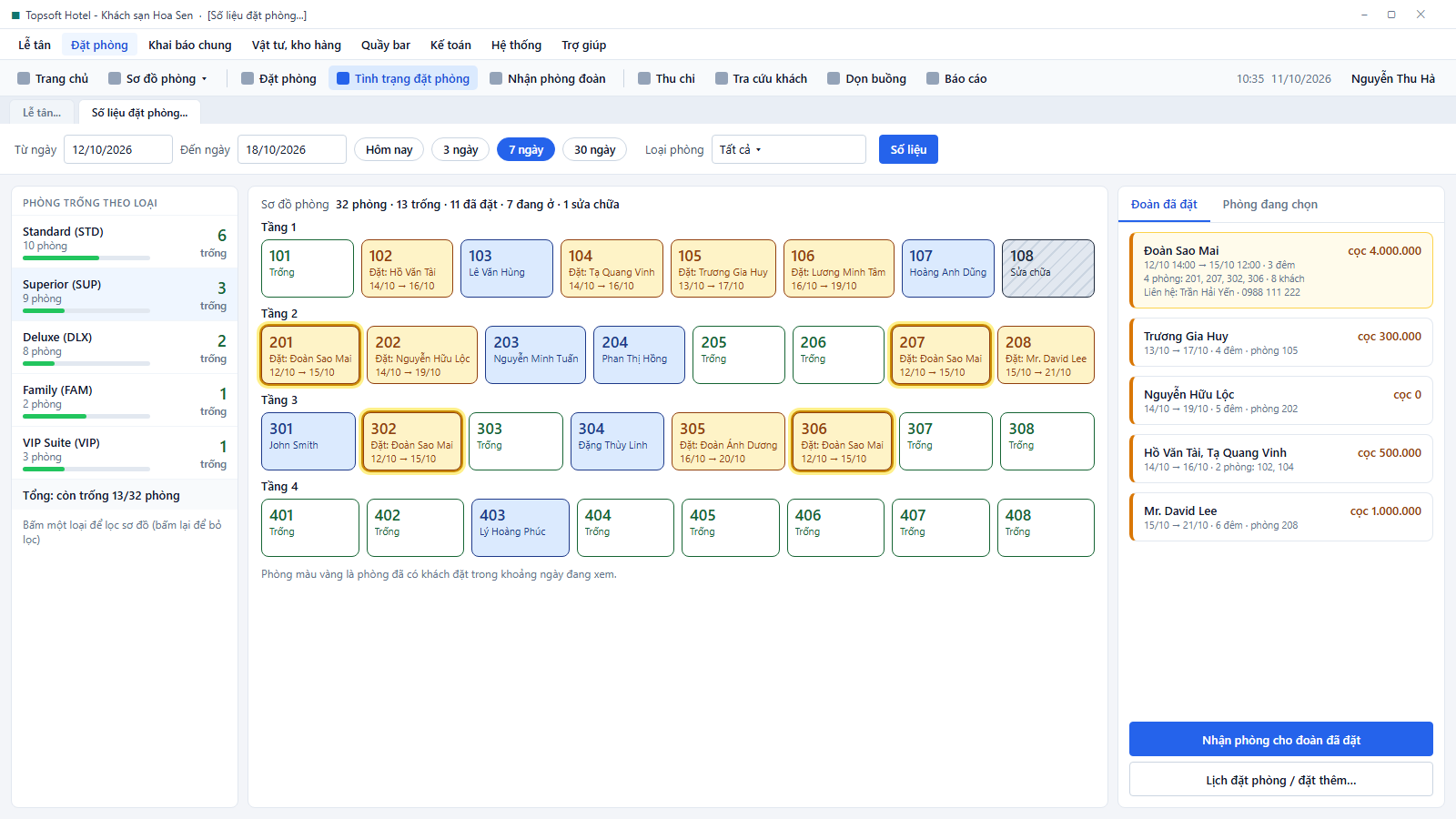
Task: Click the Dọn buồng toolbar icon
Action: point(834,78)
